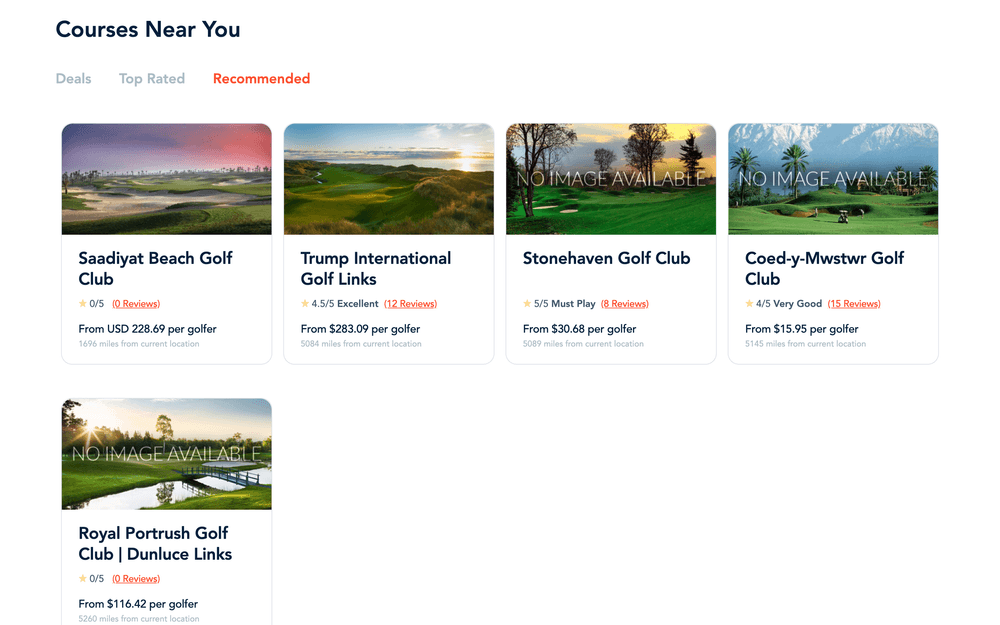Click the star icon beside 4/5 Very Good
Image resolution: width=1000 pixels, height=625 pixels.
click(x=749, y=304)
